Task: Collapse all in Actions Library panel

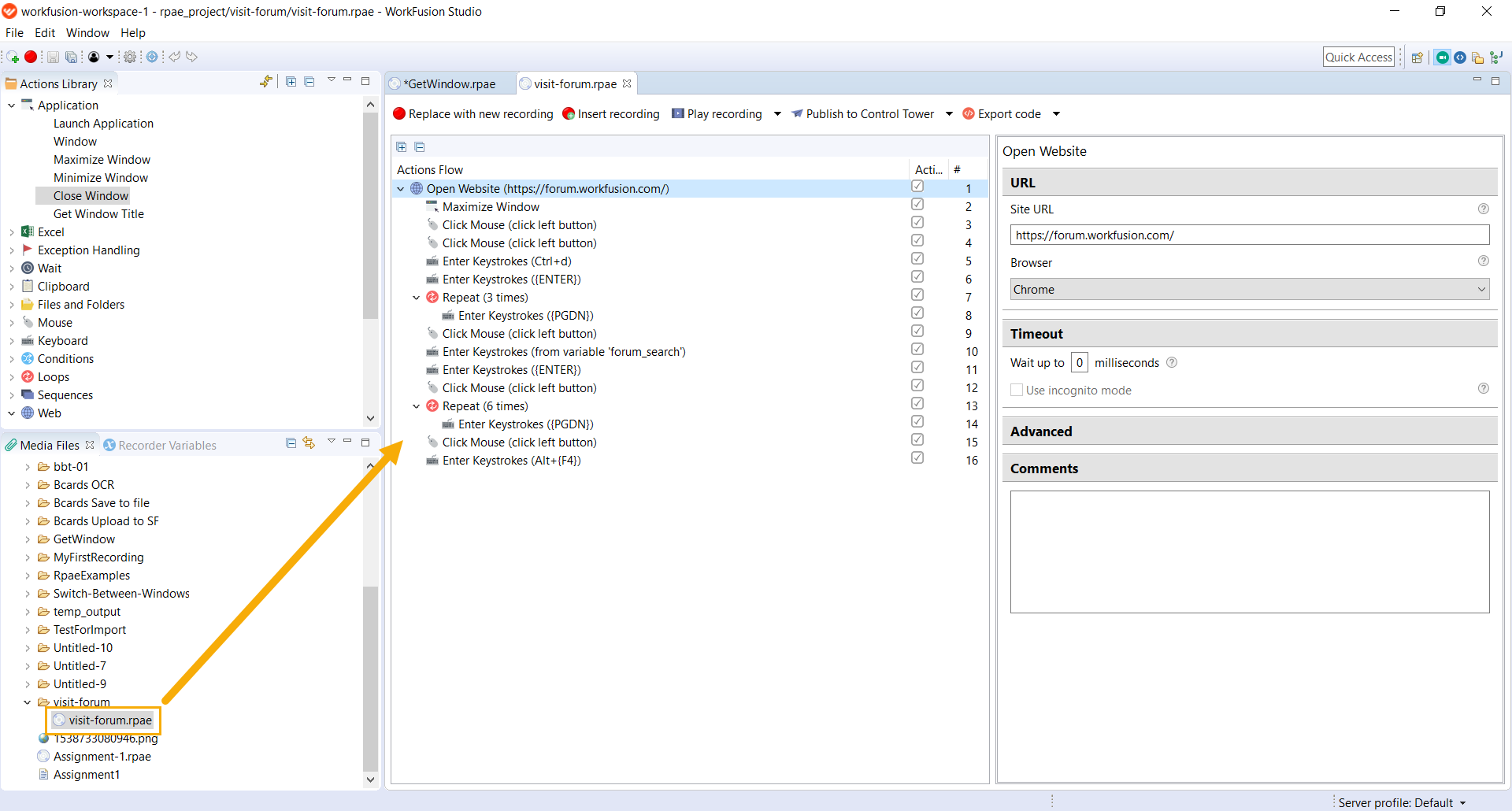Action: [309, 82]
